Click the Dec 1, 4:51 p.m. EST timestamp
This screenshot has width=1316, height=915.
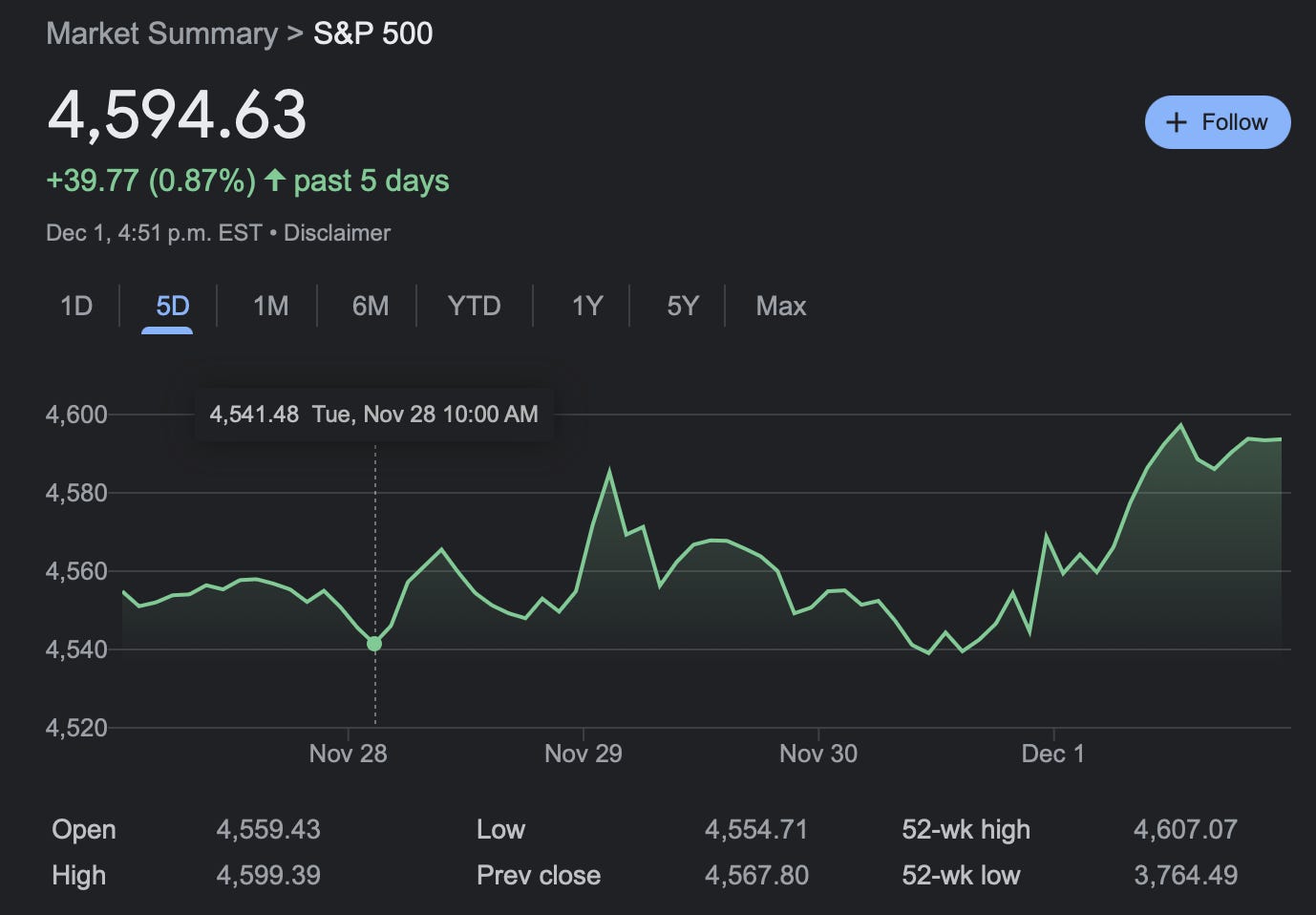pos(154,233)
